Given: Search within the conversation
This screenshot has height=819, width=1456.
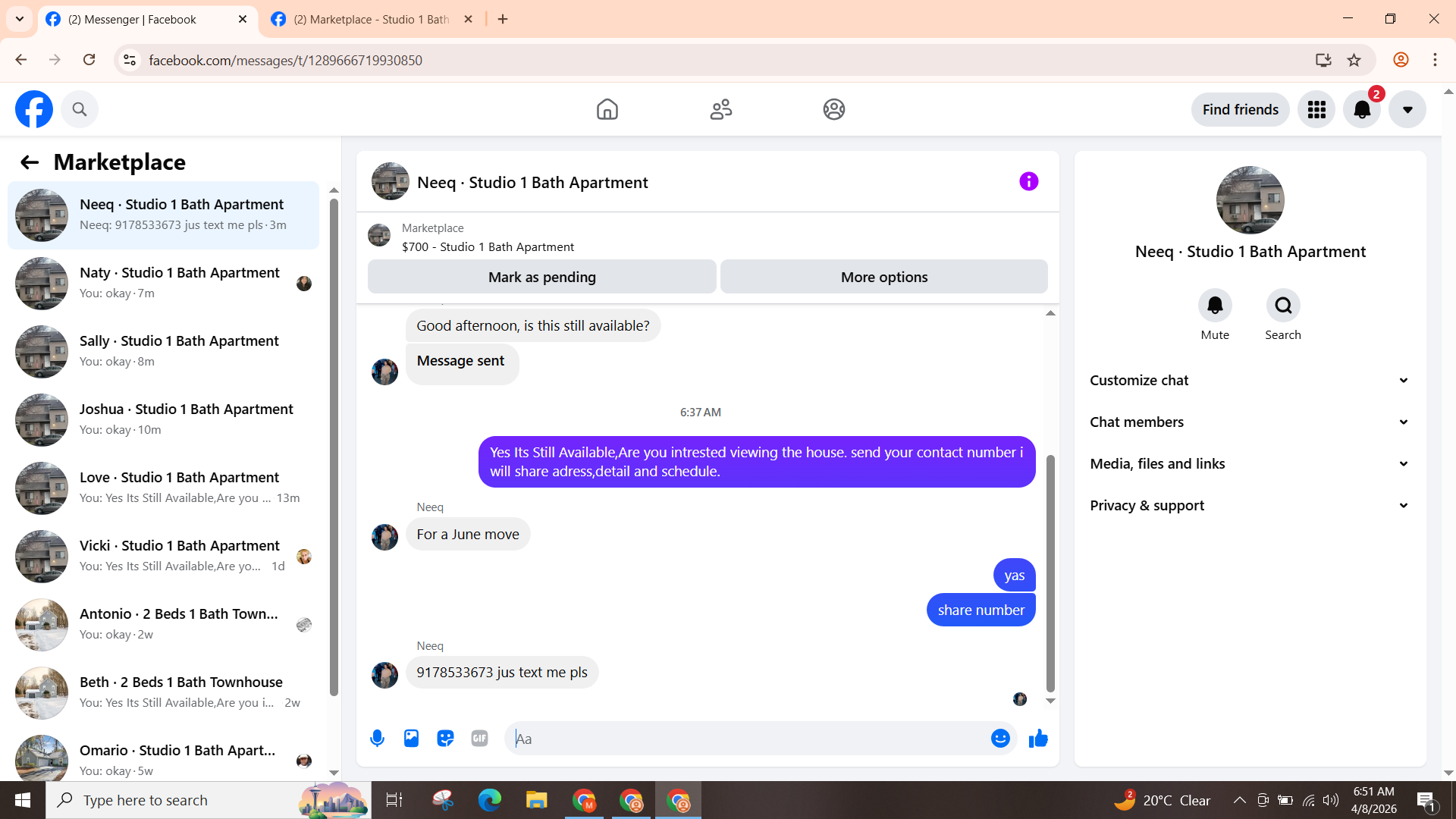Looking at the screenshot, I should tap(1283, 306).
